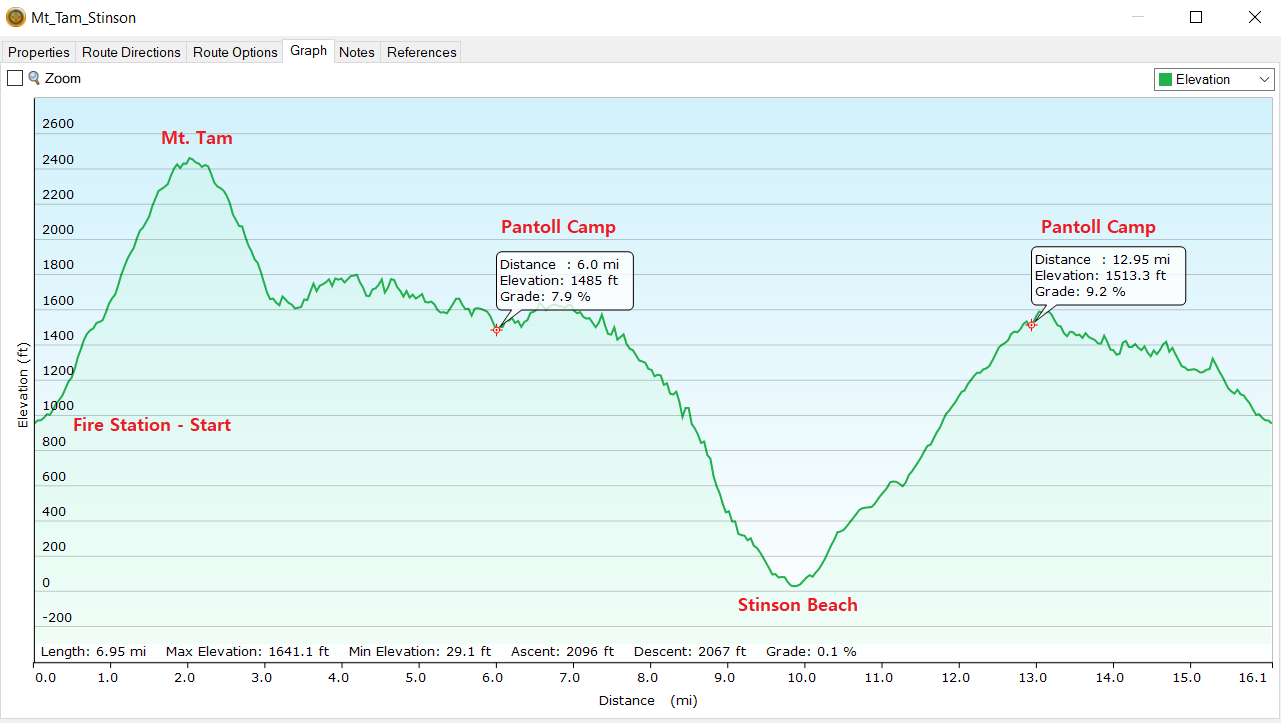
Task: Switch to the Notes tab
Action: (x=357, y=52)
